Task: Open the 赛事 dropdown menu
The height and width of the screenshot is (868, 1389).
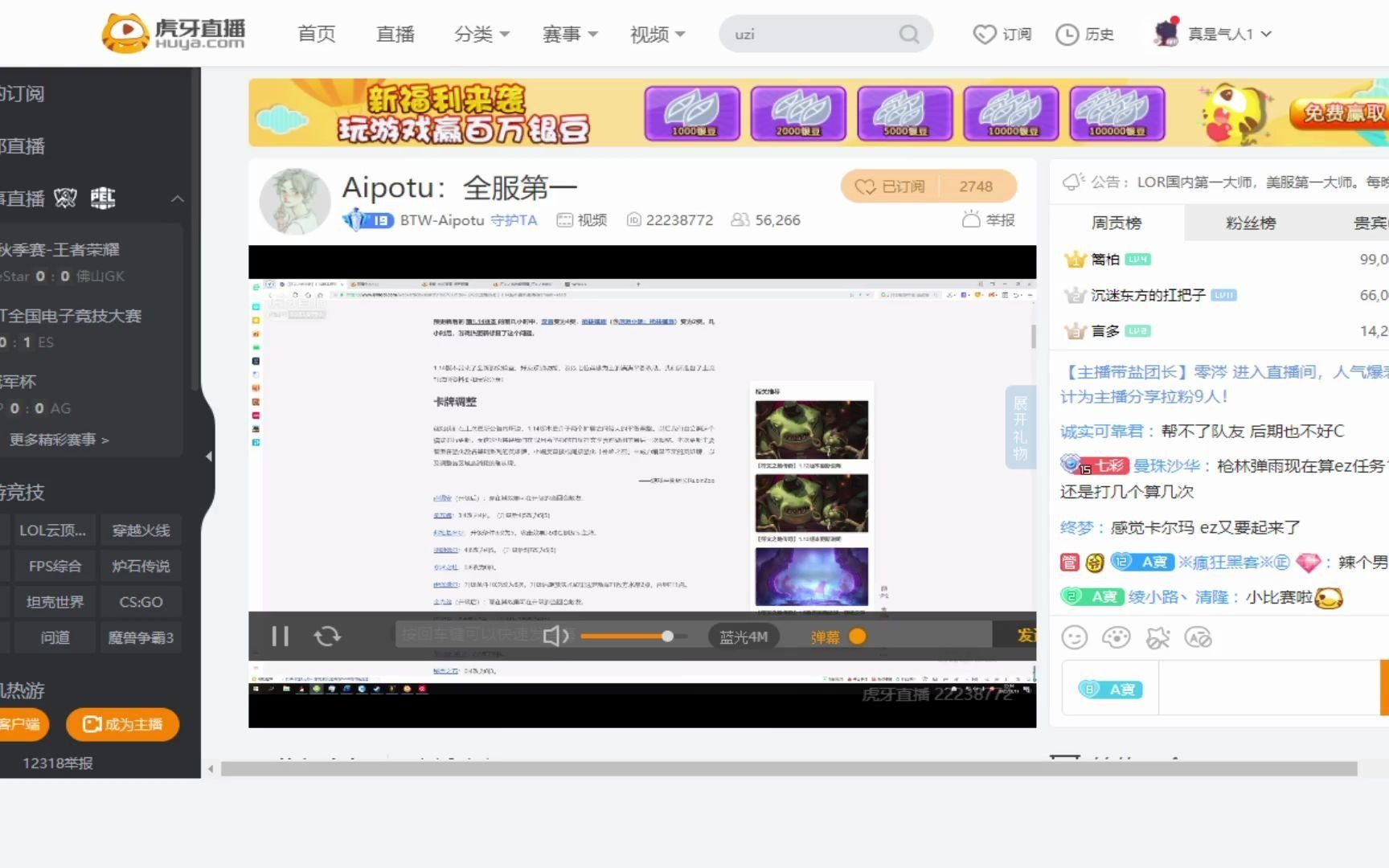Action: pos(570,34)
